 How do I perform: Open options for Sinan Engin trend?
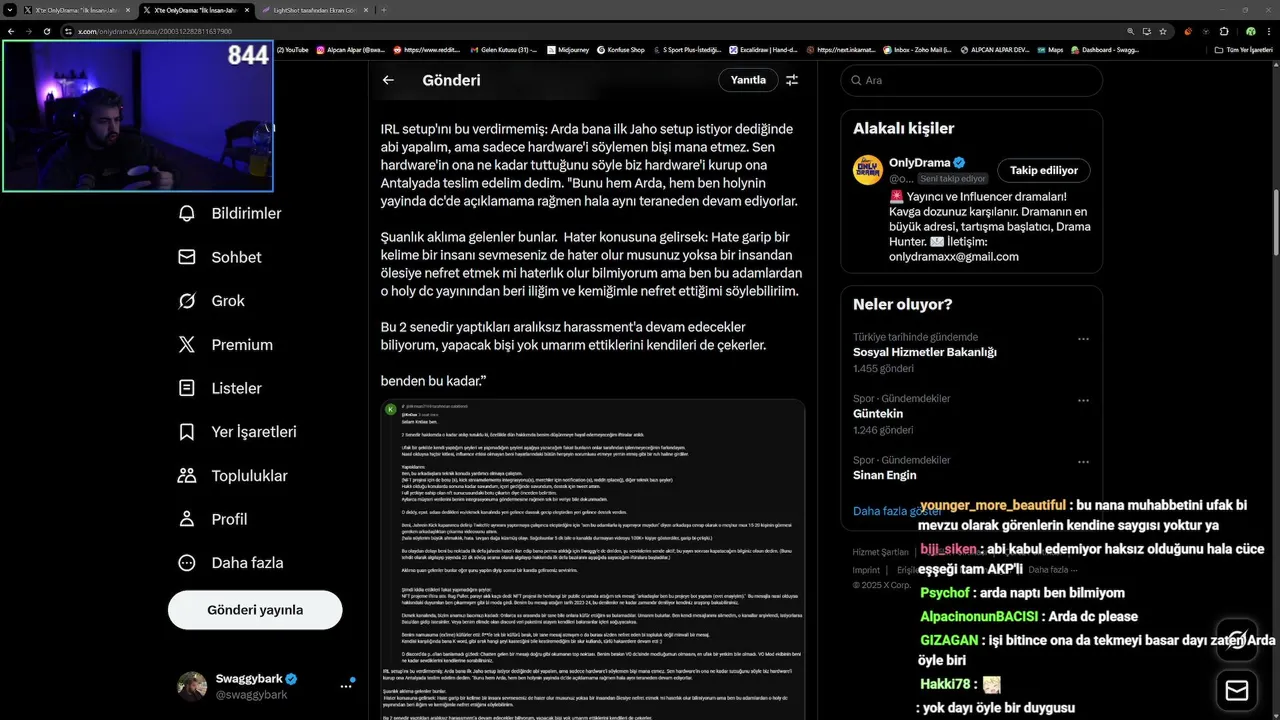tap(1083, 462)
